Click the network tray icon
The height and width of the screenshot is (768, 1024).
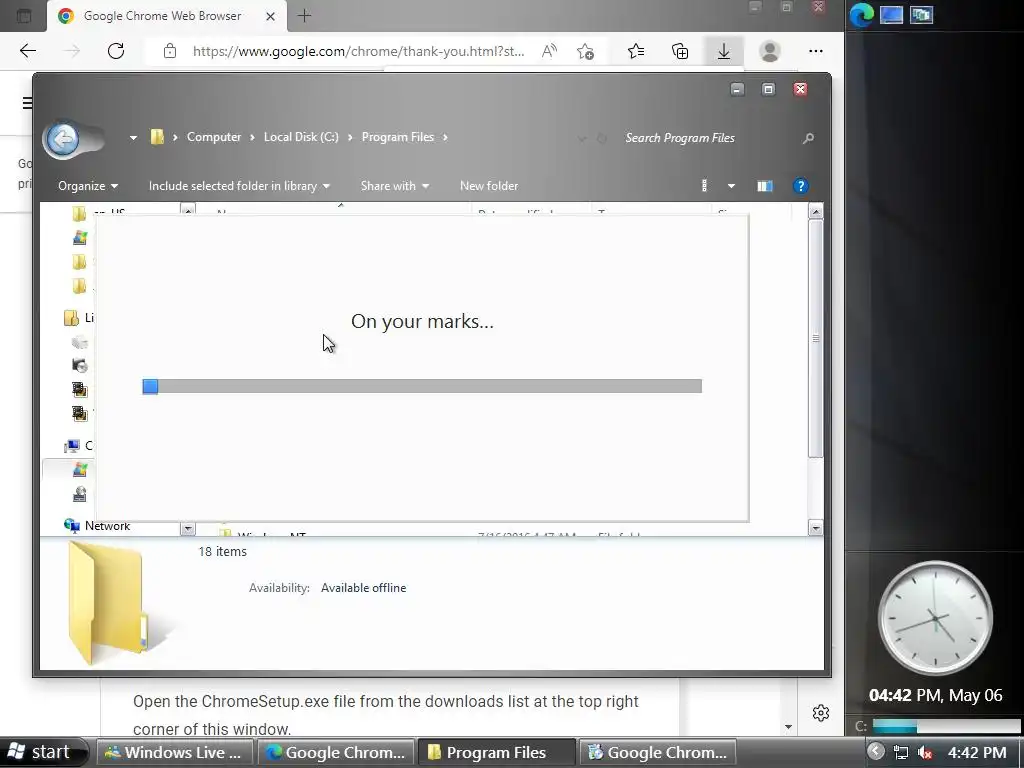[901, 752]
